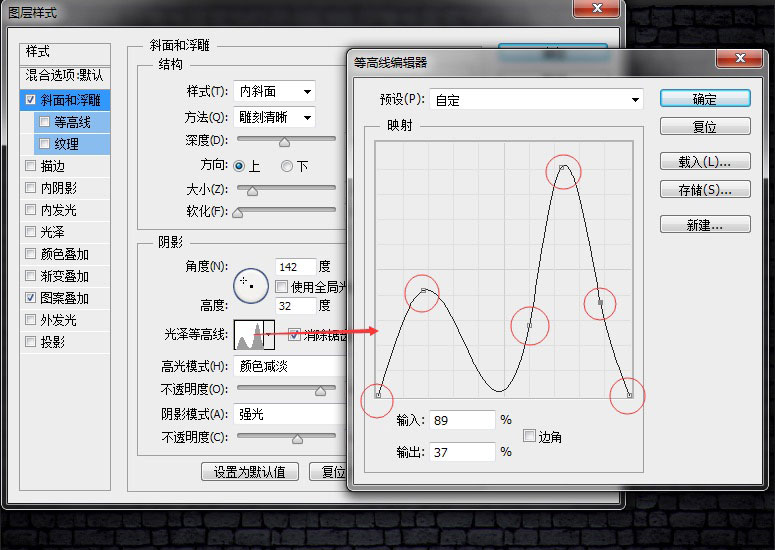Open 样式 dropdown showing 内斜面
This screenshot has width=775, height=550.
[274, 91]
